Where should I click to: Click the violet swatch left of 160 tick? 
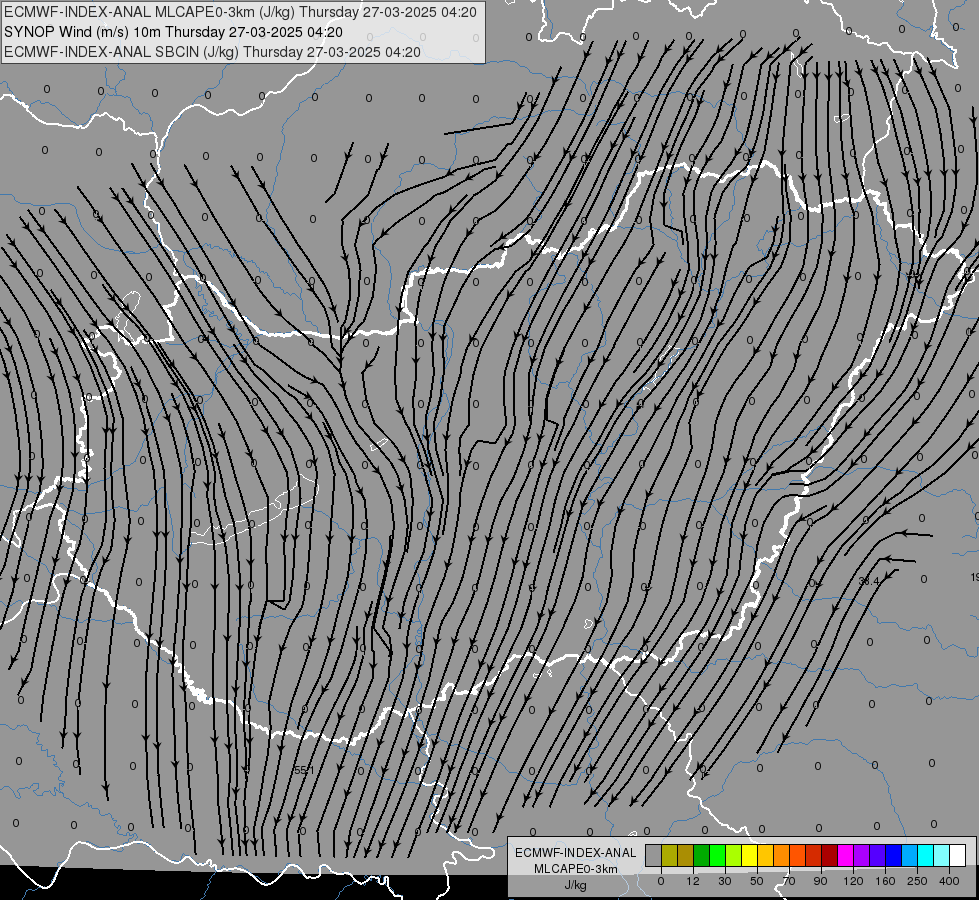[x=878, y=855]
